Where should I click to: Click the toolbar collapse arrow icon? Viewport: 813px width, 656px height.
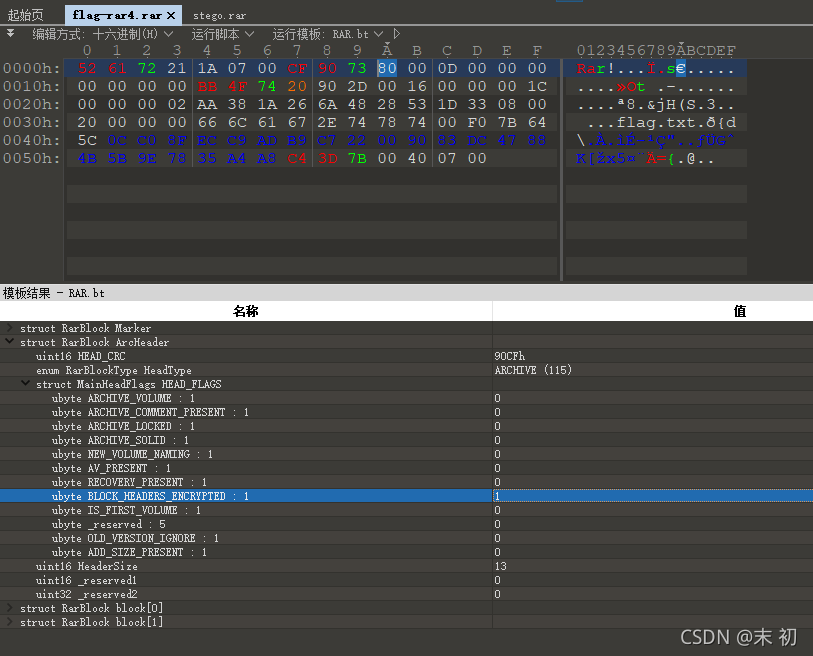click(10, 34)
